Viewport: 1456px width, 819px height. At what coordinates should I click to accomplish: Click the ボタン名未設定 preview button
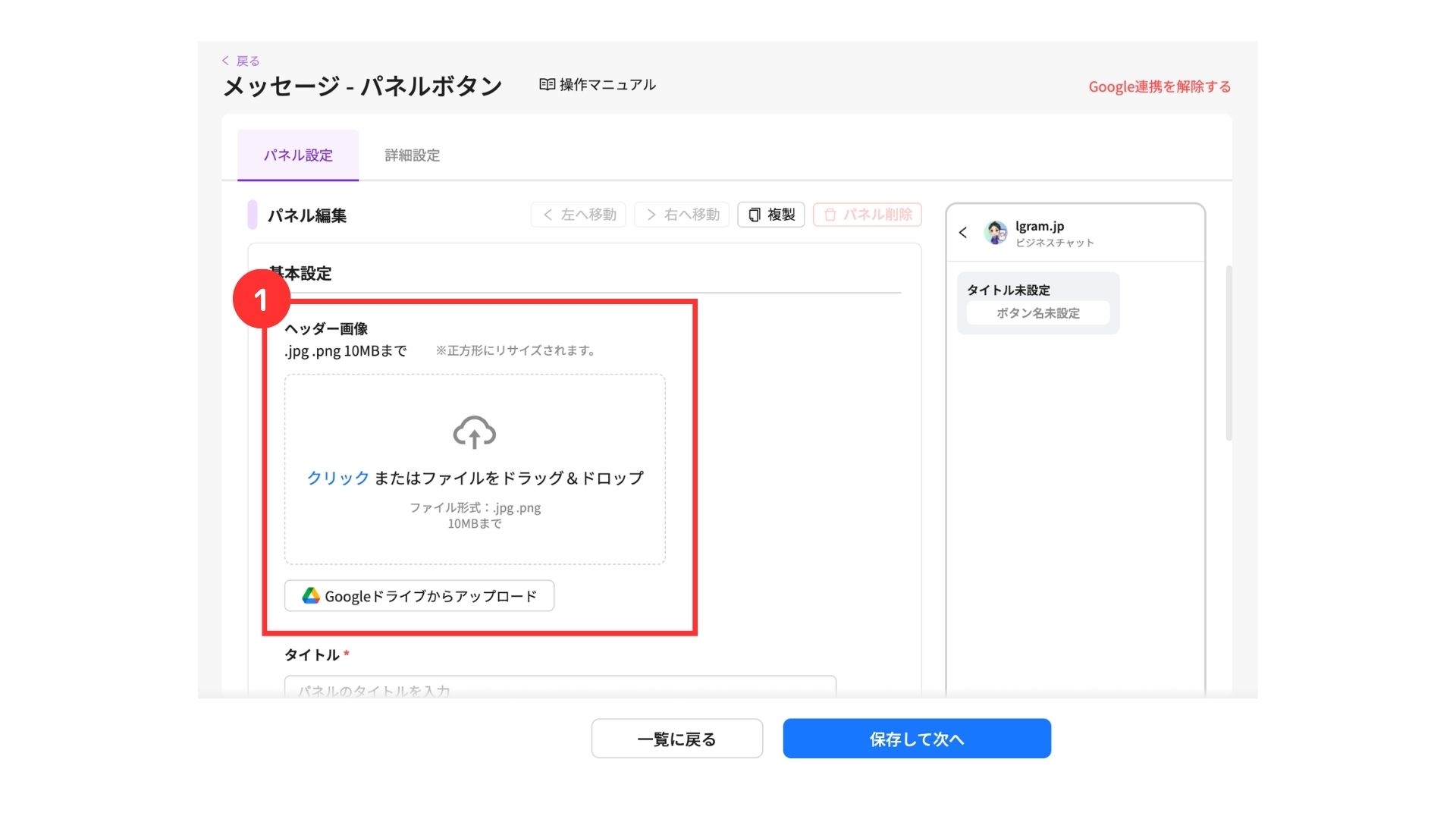[x=1037, y=313]
